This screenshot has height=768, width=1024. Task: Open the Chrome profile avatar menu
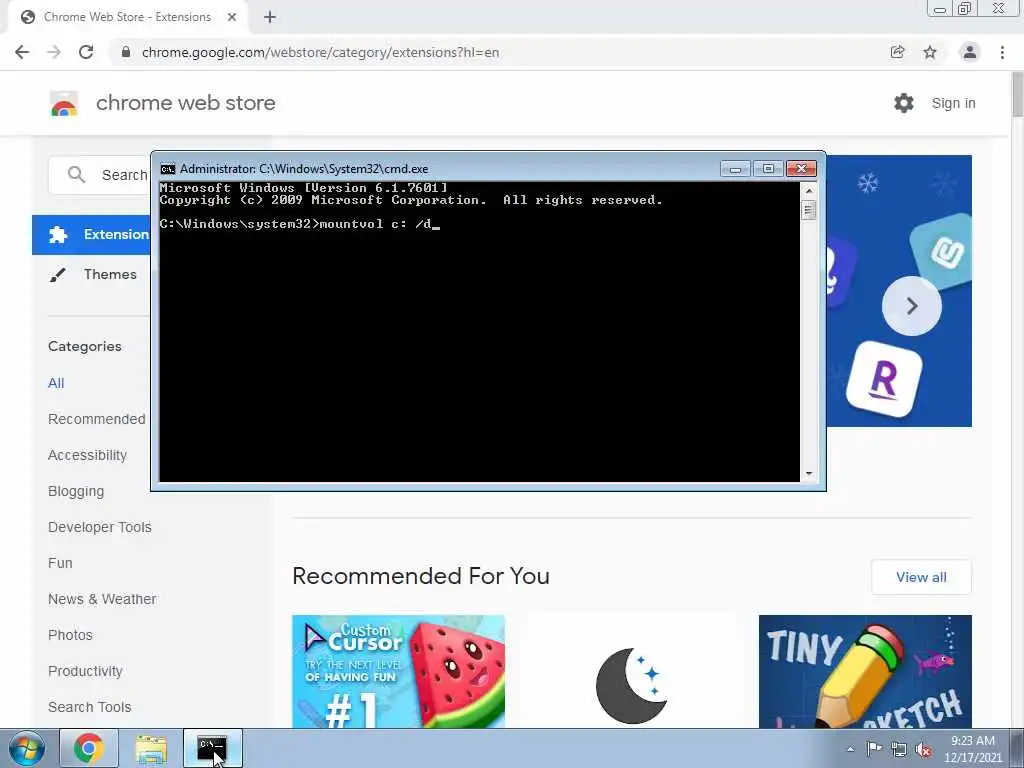tap(970, 52)
